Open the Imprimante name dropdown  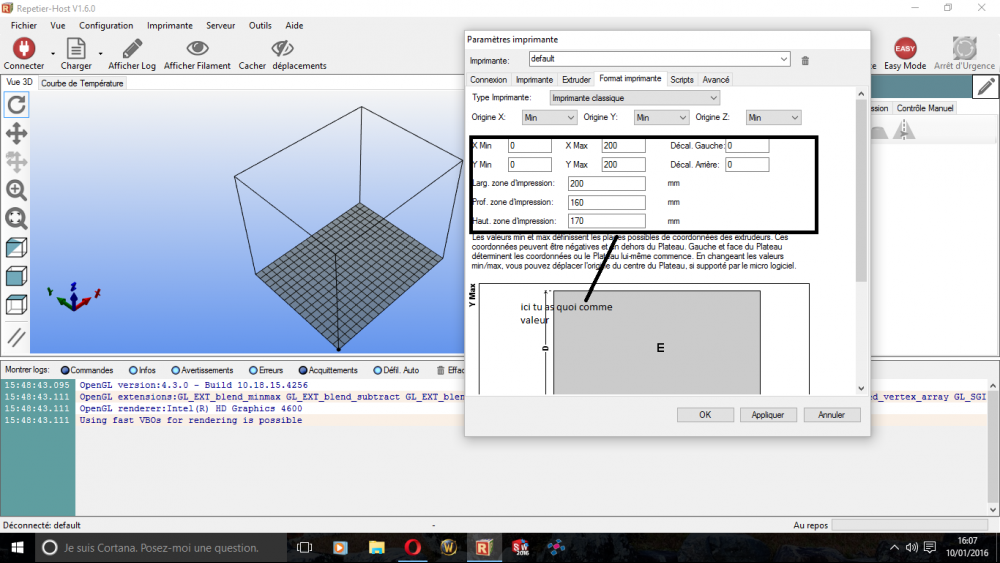tap(659, 59)
